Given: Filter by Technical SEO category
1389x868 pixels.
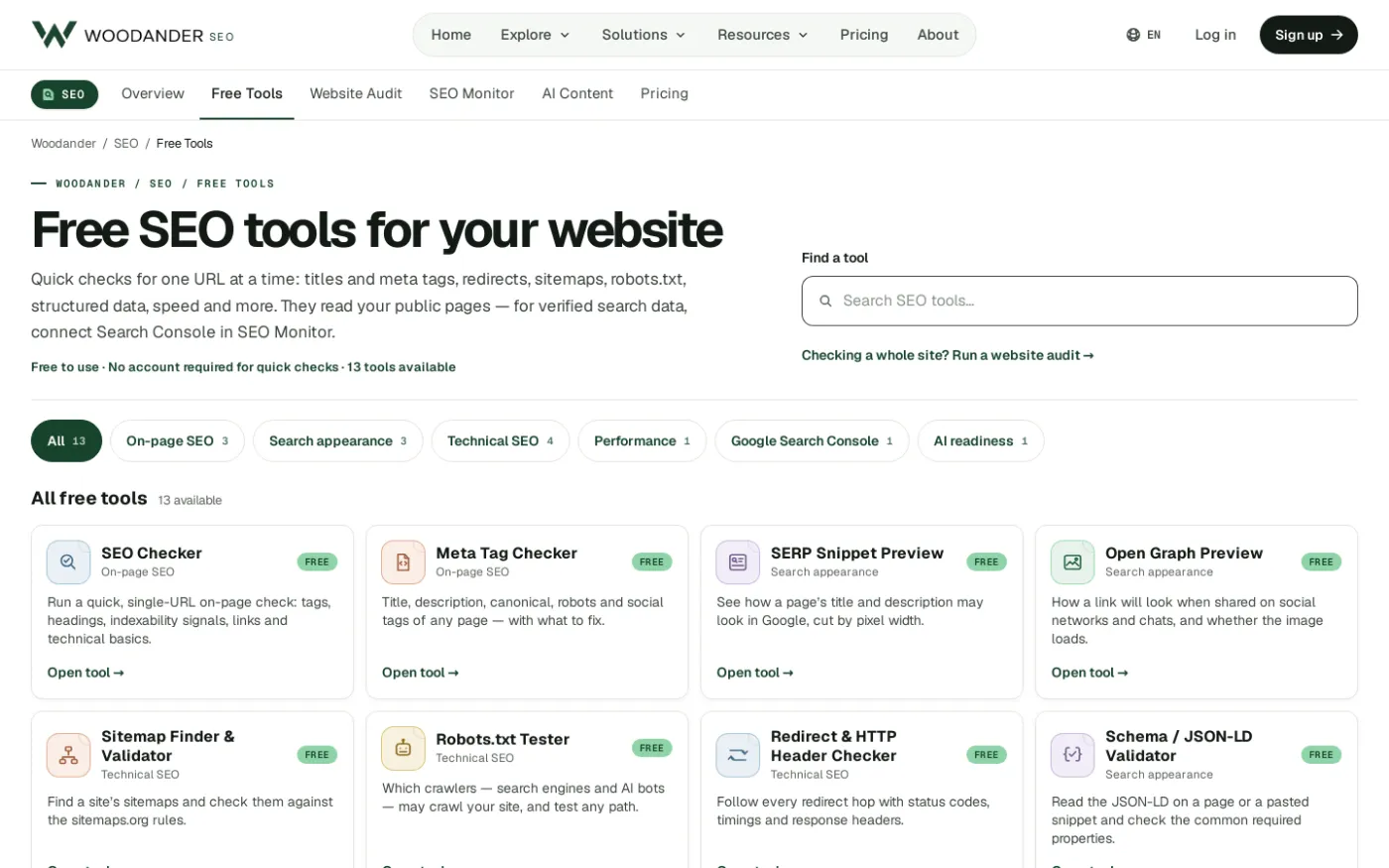Looking at the screenshot, I should [501, 440].
